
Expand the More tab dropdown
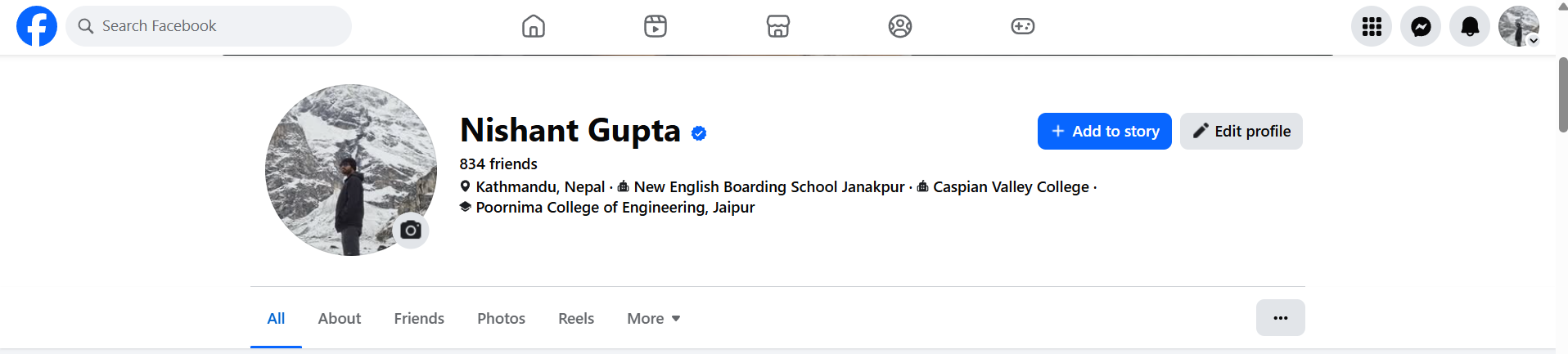[653, 319]
